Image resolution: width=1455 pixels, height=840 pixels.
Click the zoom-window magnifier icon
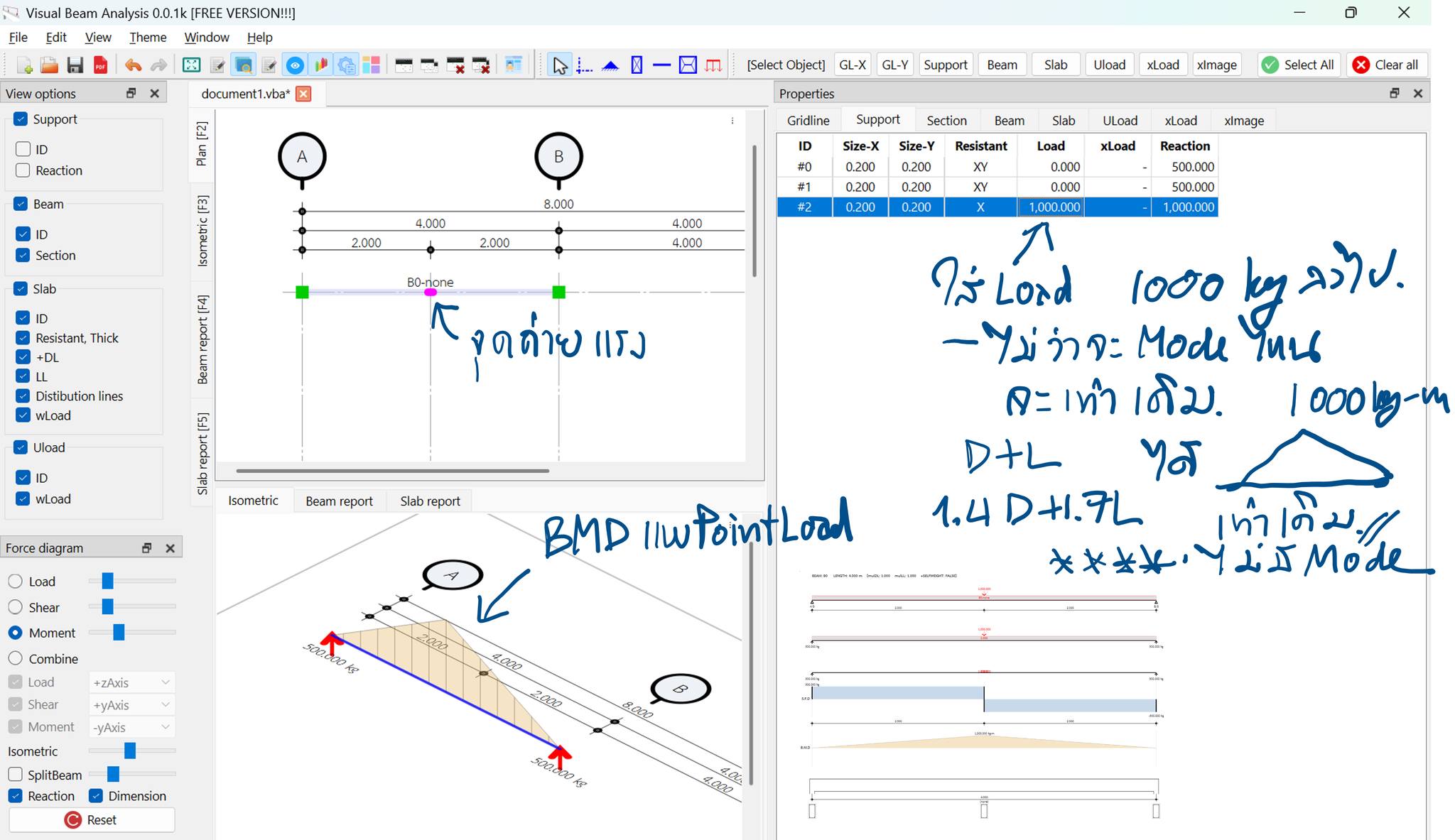(244, 65)
